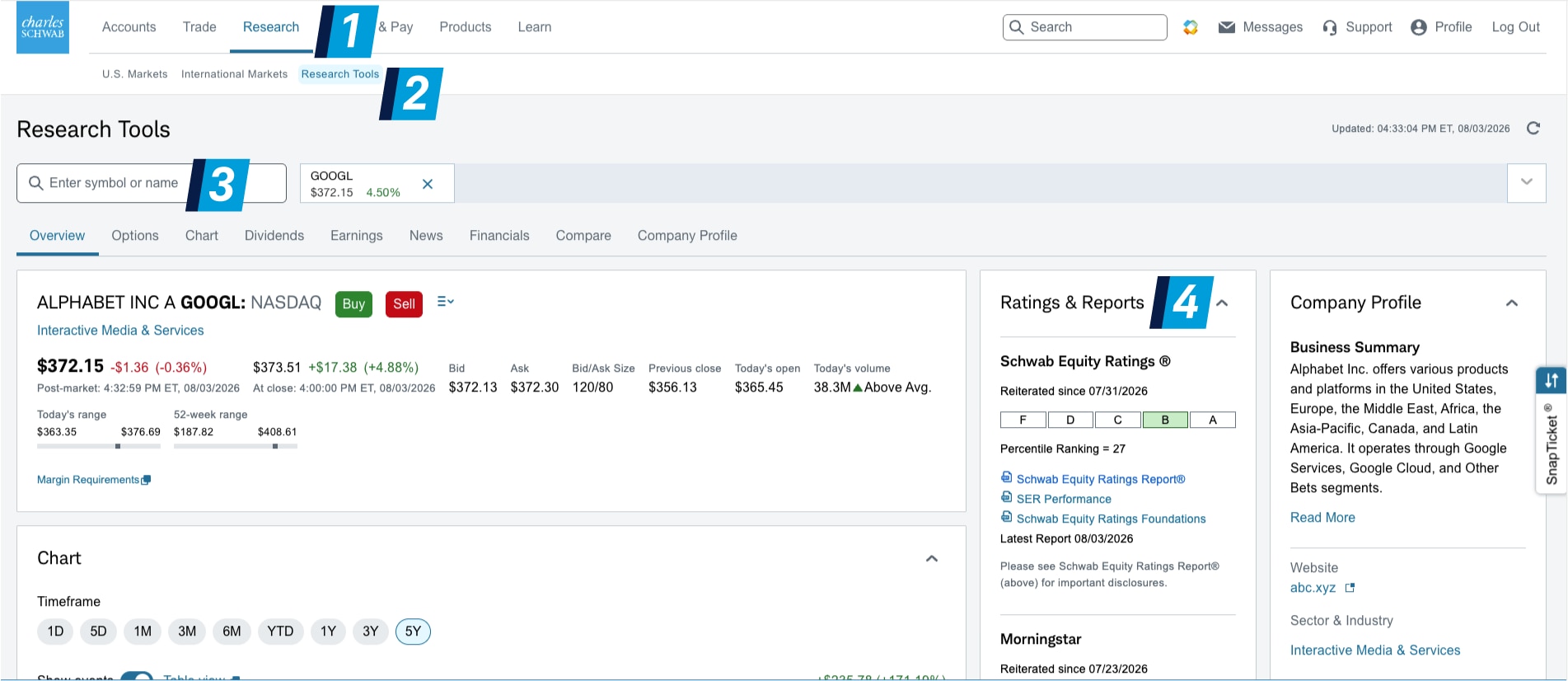The height and width of the screenshot is (681, 1568).
Task: Go to U.S. Markets submenu
Action: coord(135,74)
